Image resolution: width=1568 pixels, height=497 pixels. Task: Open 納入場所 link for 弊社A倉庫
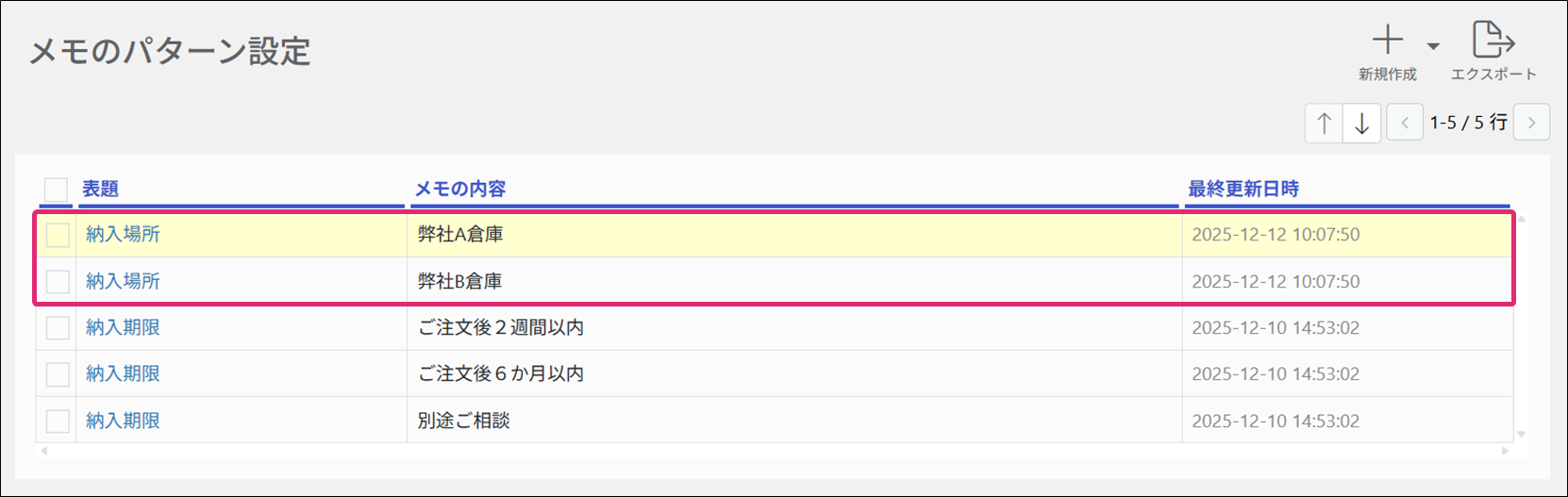click(123, 235)
